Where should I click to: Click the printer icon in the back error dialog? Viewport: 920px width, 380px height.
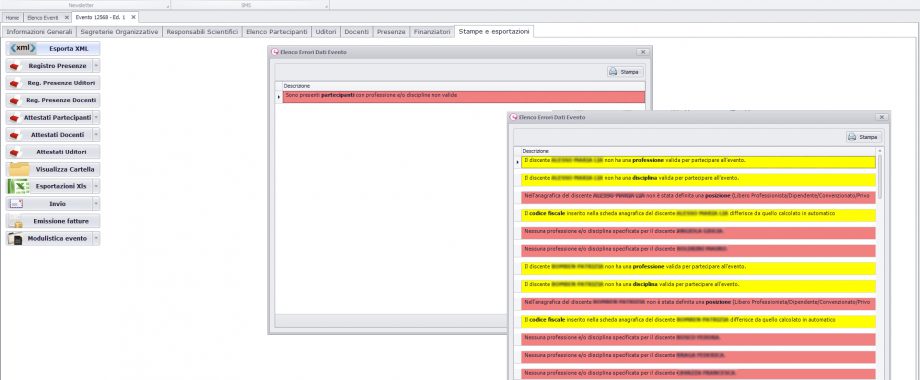(613, 72)
